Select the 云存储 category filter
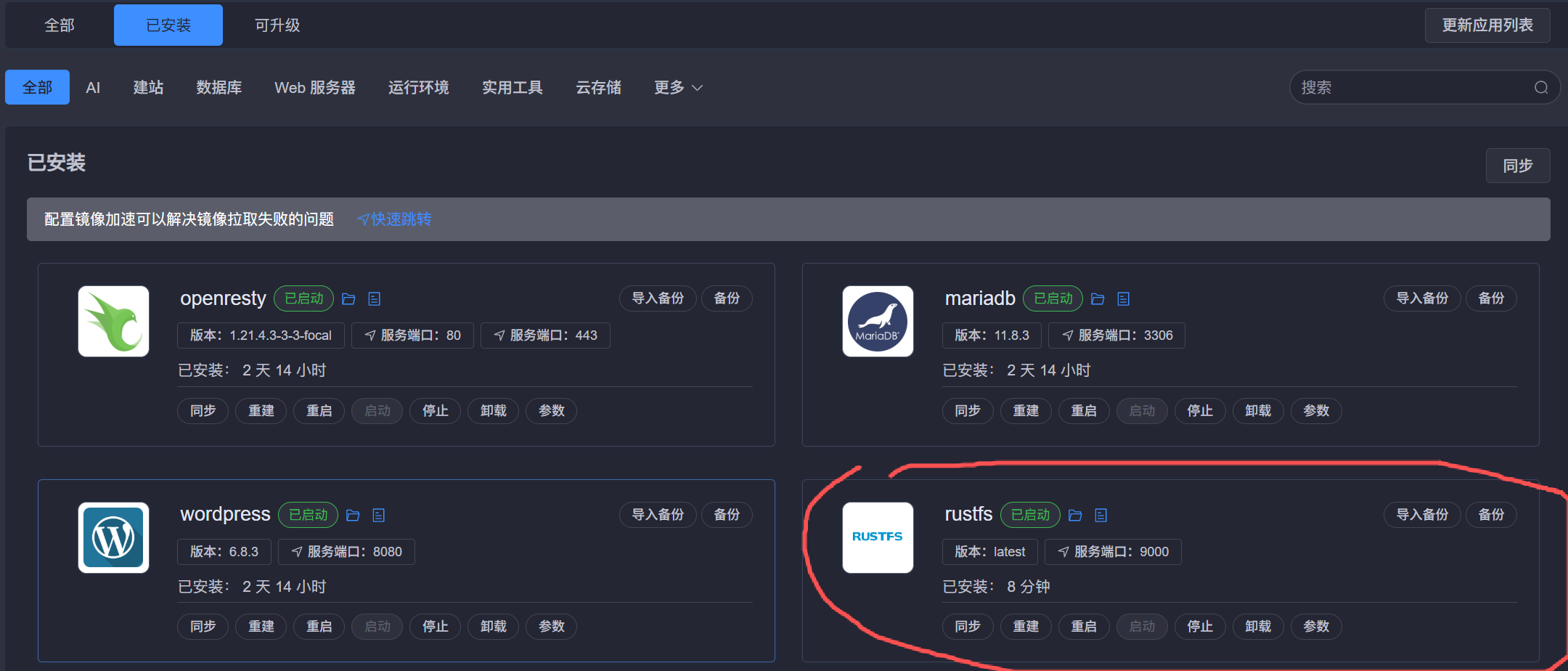This screenshot has width=1568, height=671. 598,88
